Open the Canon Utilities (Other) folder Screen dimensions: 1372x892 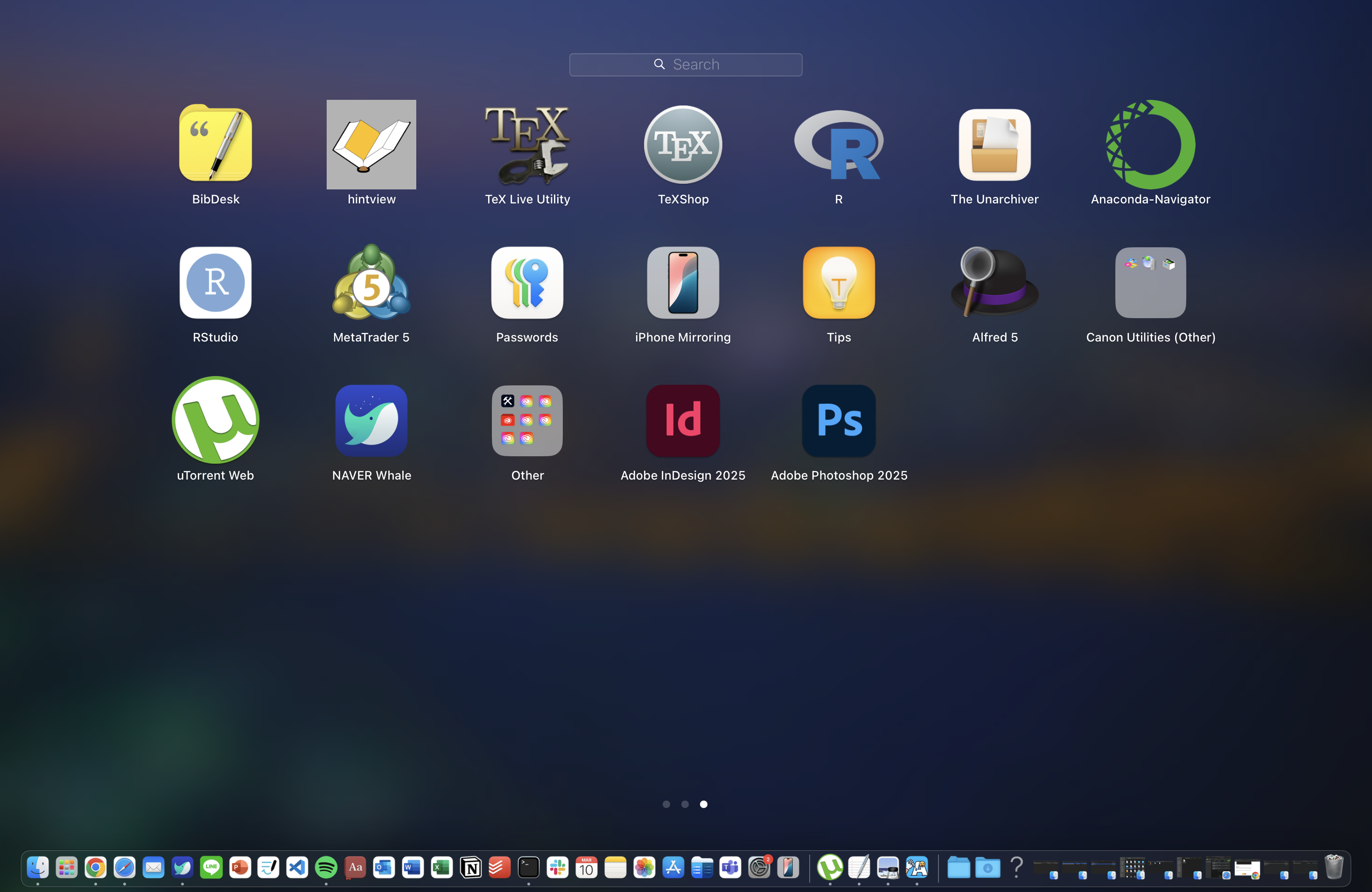point(1150,282)
